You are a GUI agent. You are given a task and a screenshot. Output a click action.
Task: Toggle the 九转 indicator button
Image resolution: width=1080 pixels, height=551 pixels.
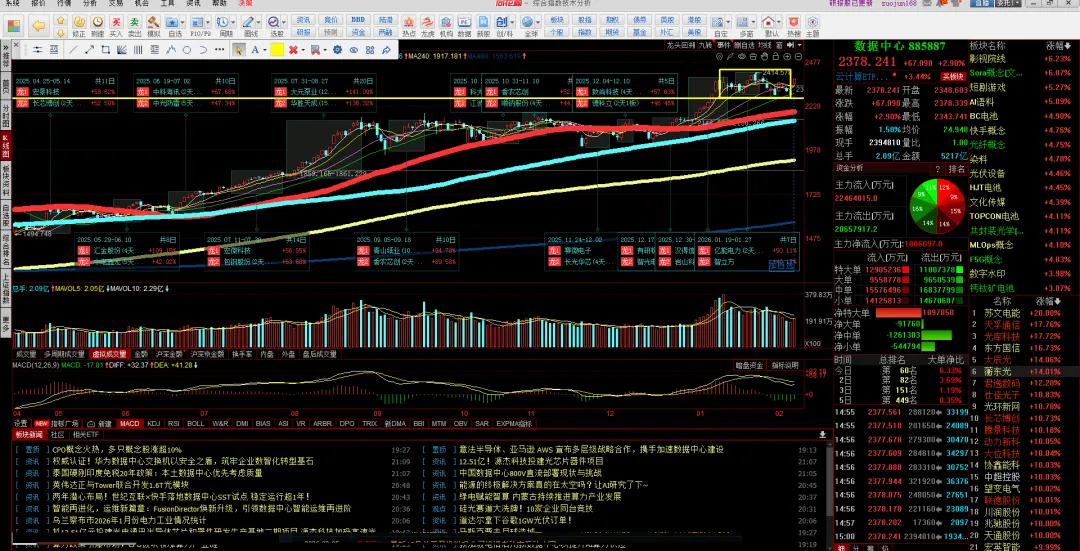705,45
